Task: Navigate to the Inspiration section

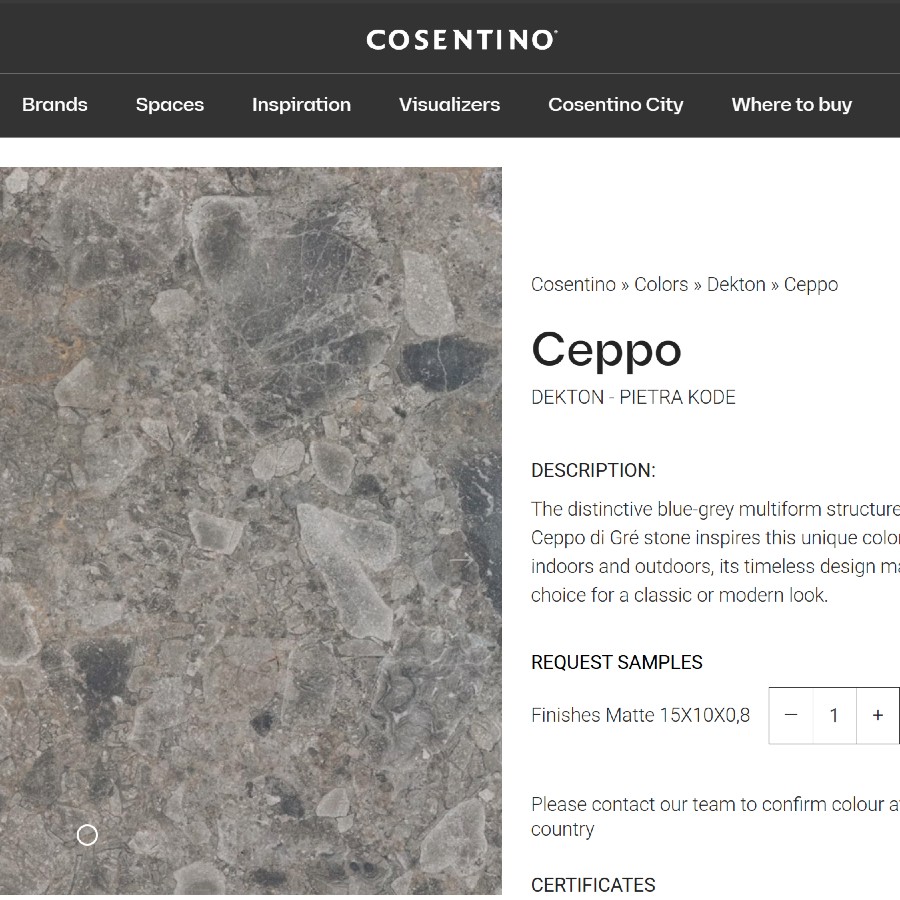Action: coord(301,104)
